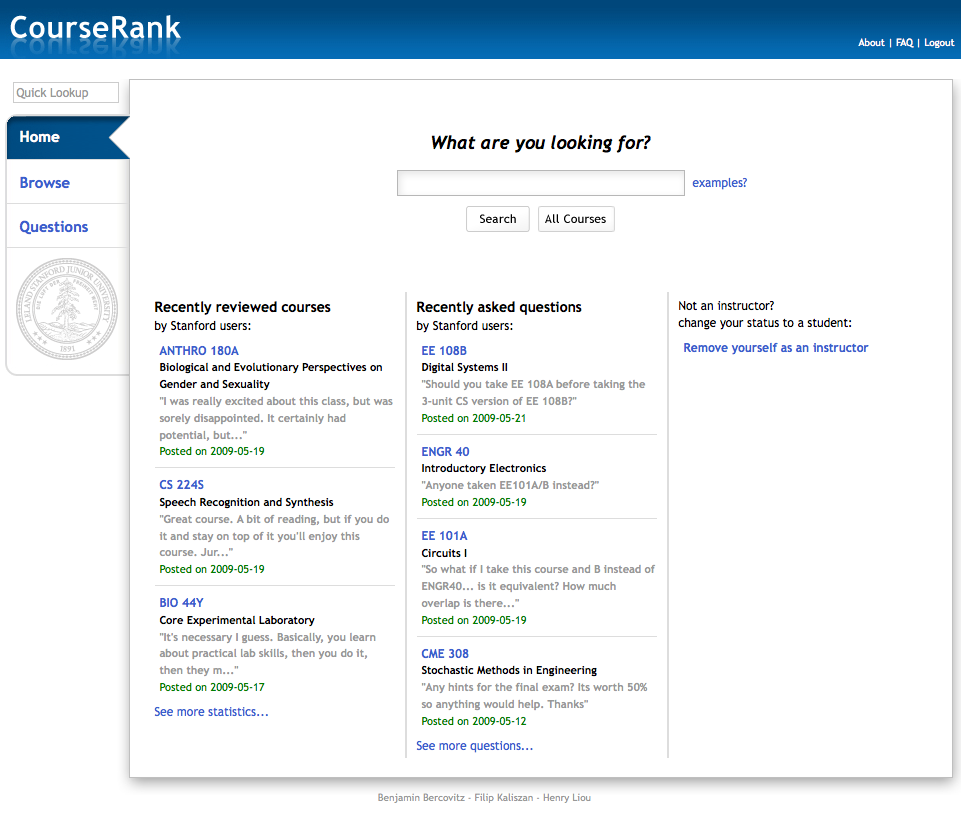Click the Search button
Screen dimensions: 961x814
point(498,219)
